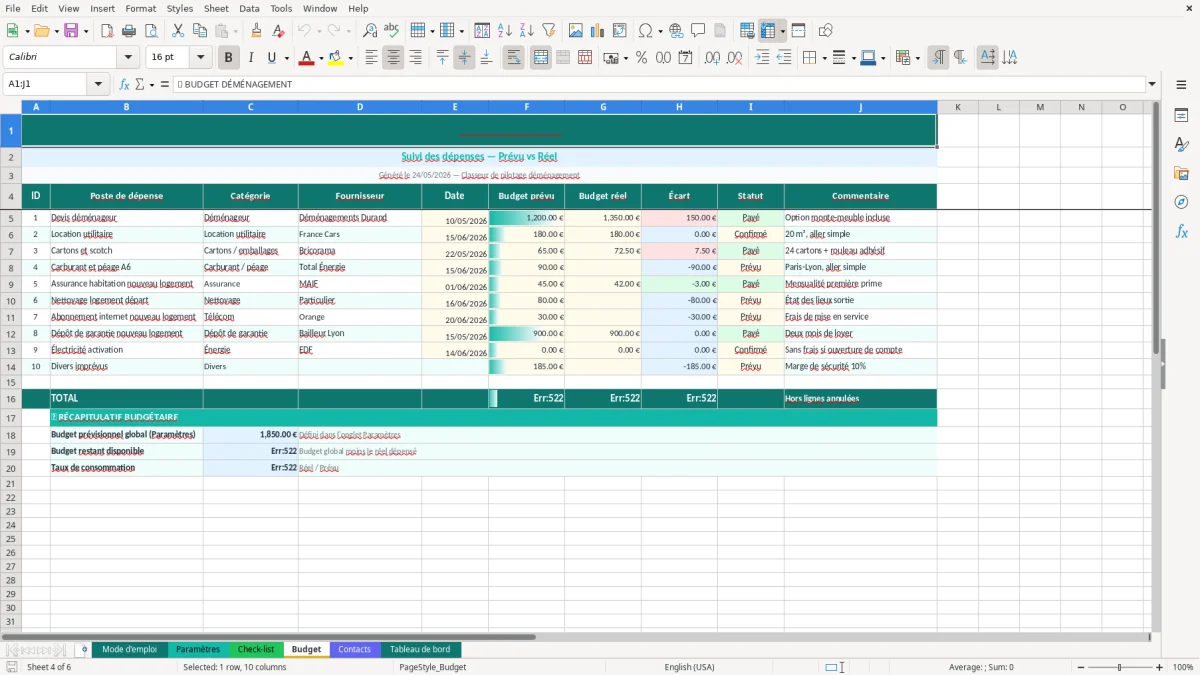Copy the selection
This screenshot has width=1200, height=675.
click(199, 31)
